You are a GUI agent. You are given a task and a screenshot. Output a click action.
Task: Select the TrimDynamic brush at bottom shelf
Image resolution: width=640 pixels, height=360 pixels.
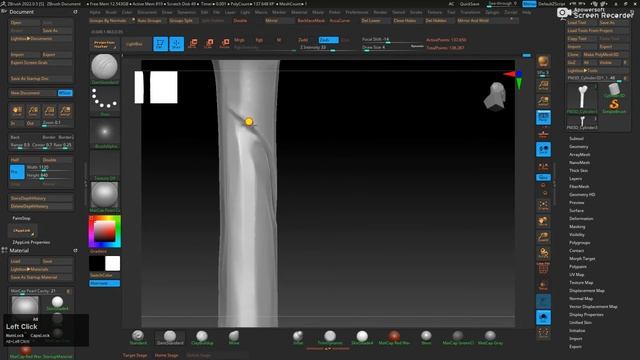[x=330, y=338]
